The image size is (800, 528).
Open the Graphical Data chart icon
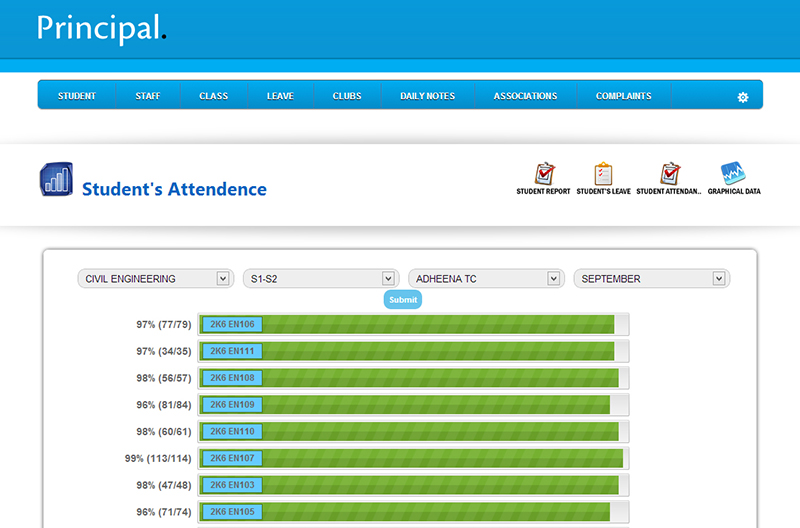(x=733, y=173)
